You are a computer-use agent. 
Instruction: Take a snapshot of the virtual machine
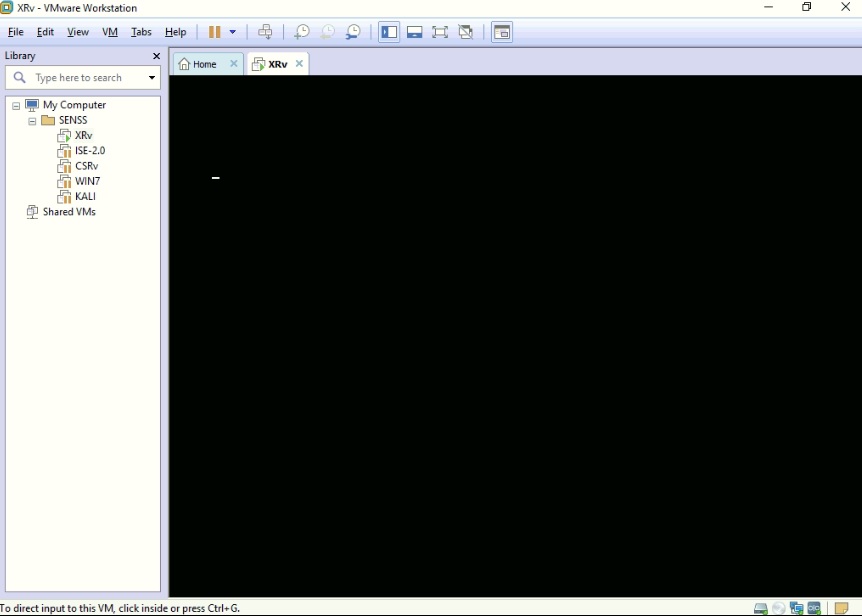301,31
